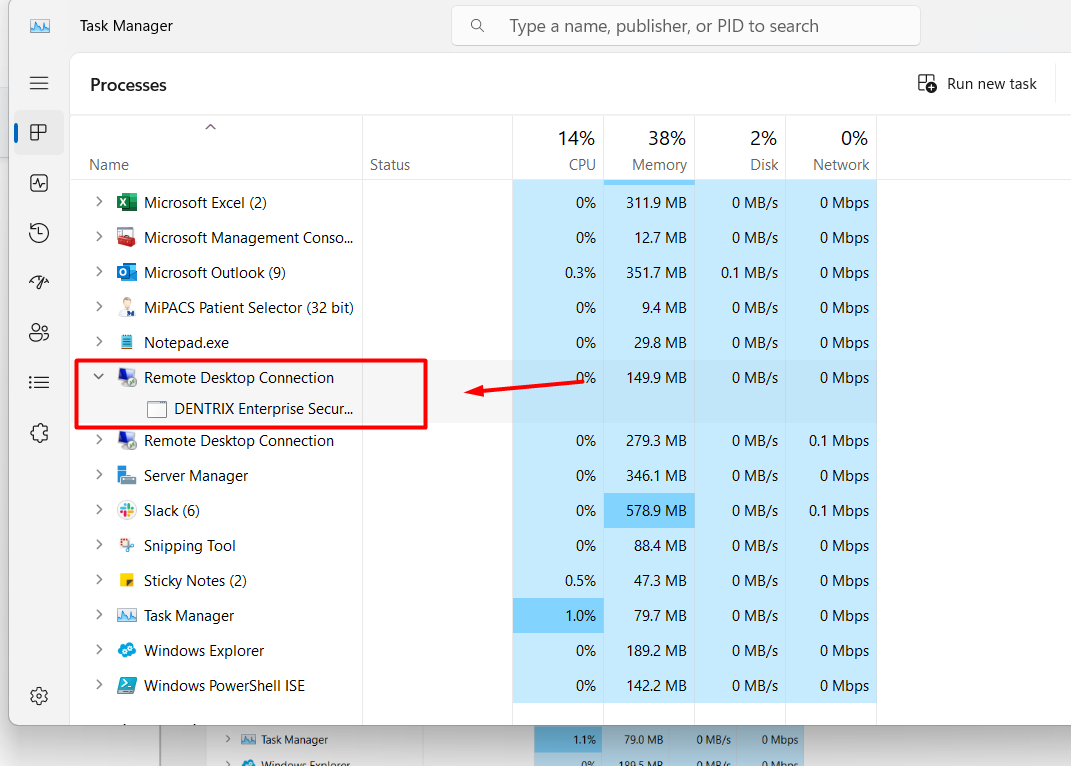Sort by the Disk column header
This screenshot has height=766, width=1071.
pos(740,150)
